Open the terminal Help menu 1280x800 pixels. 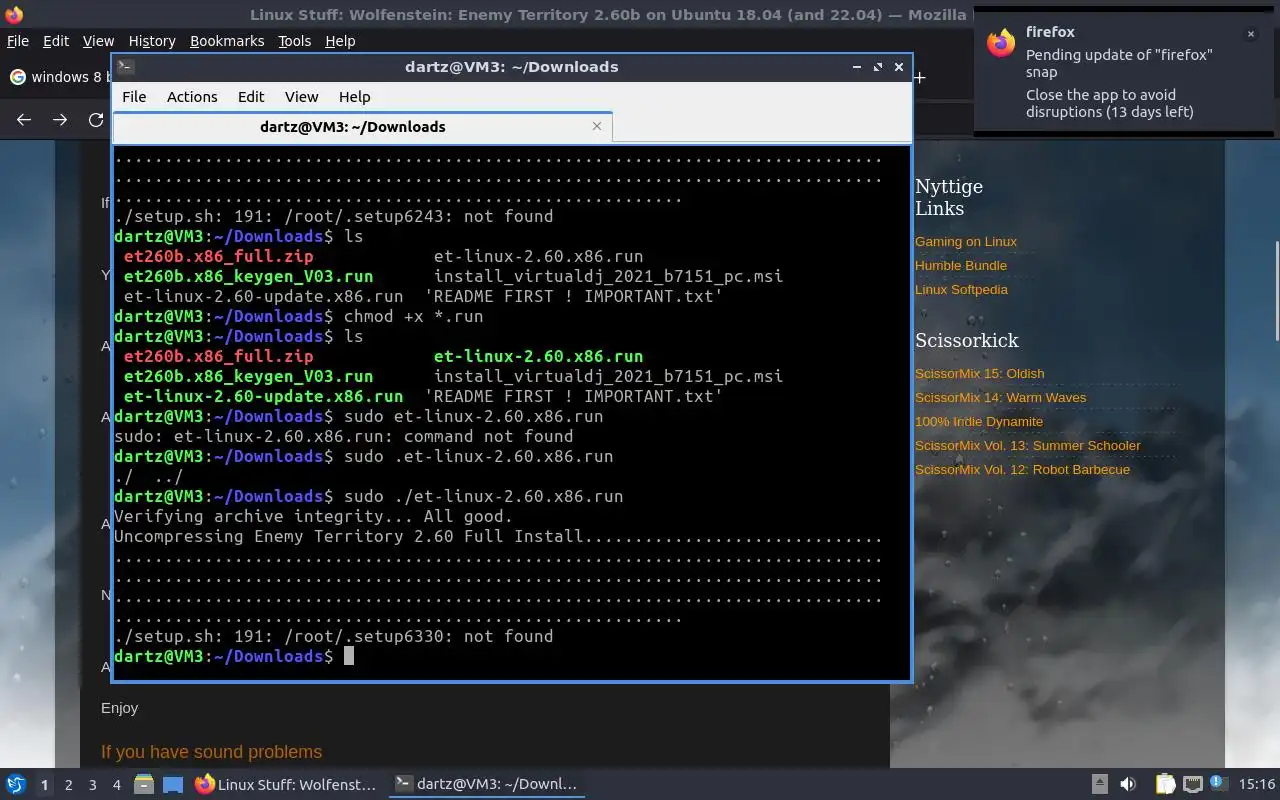coord(354,97)
